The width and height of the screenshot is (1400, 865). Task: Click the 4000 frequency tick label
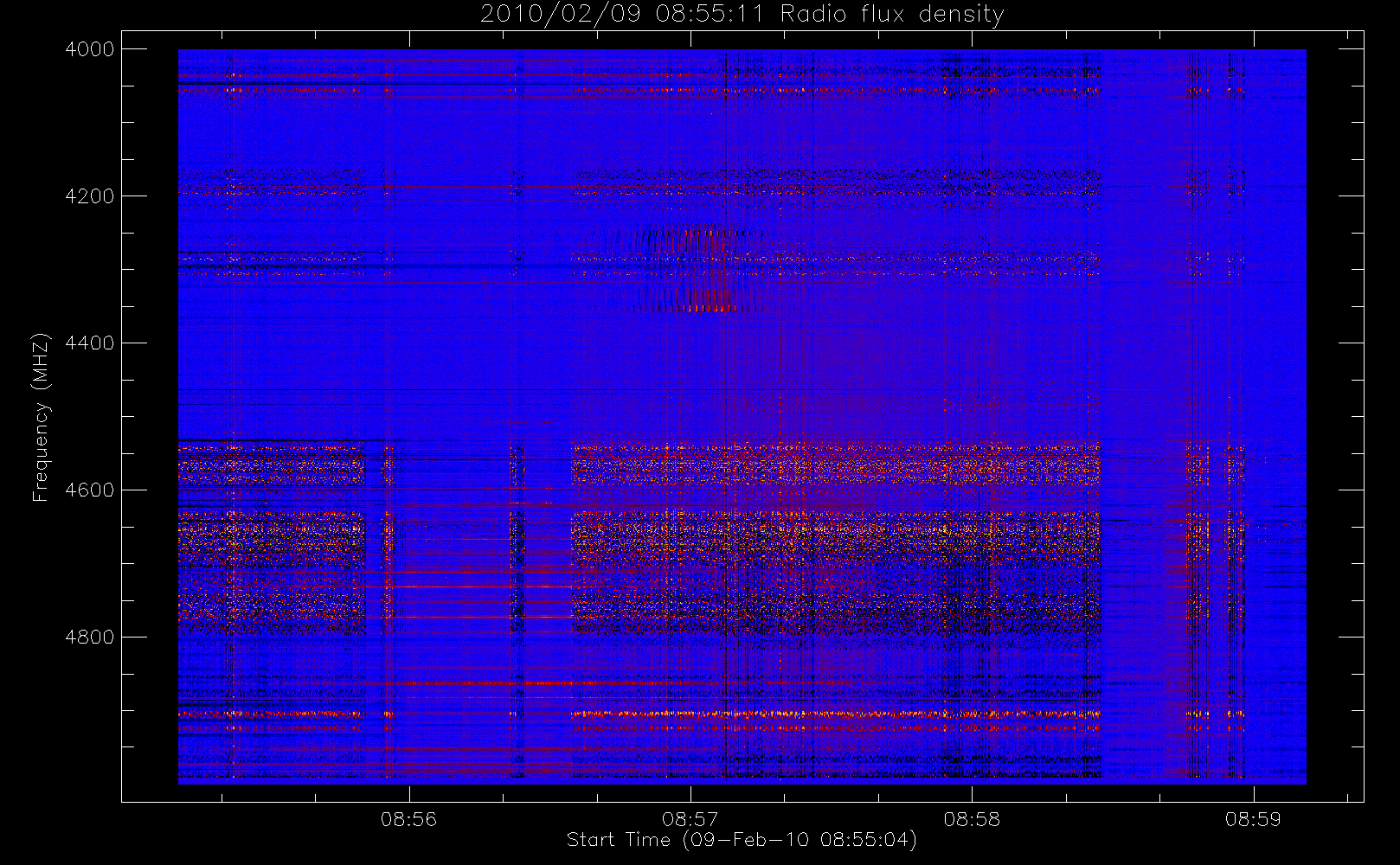tap(90, 49)
